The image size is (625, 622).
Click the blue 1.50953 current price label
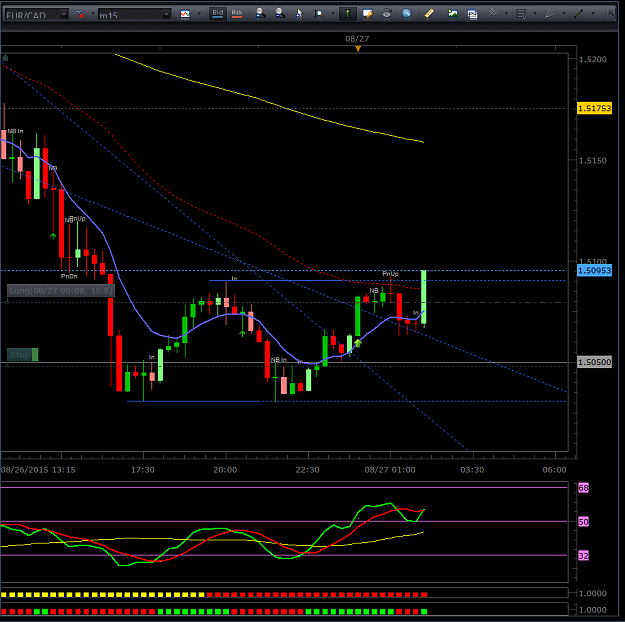(x=594, y=270)
